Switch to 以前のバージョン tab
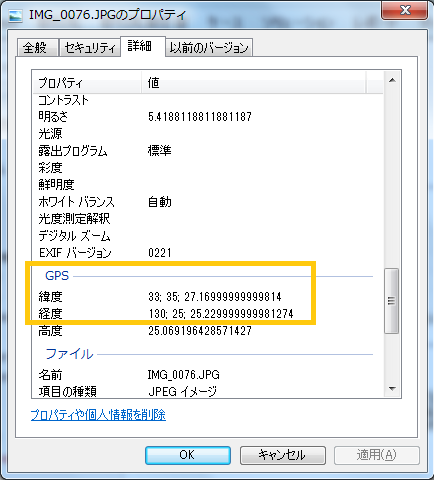Screen dimensions: 434x480 [209, 48]
